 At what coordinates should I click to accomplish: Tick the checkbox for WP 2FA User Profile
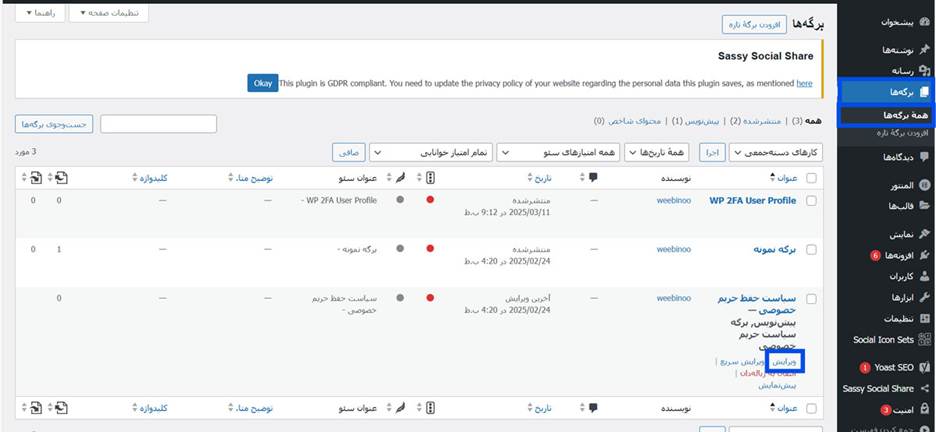click(811, 201)
